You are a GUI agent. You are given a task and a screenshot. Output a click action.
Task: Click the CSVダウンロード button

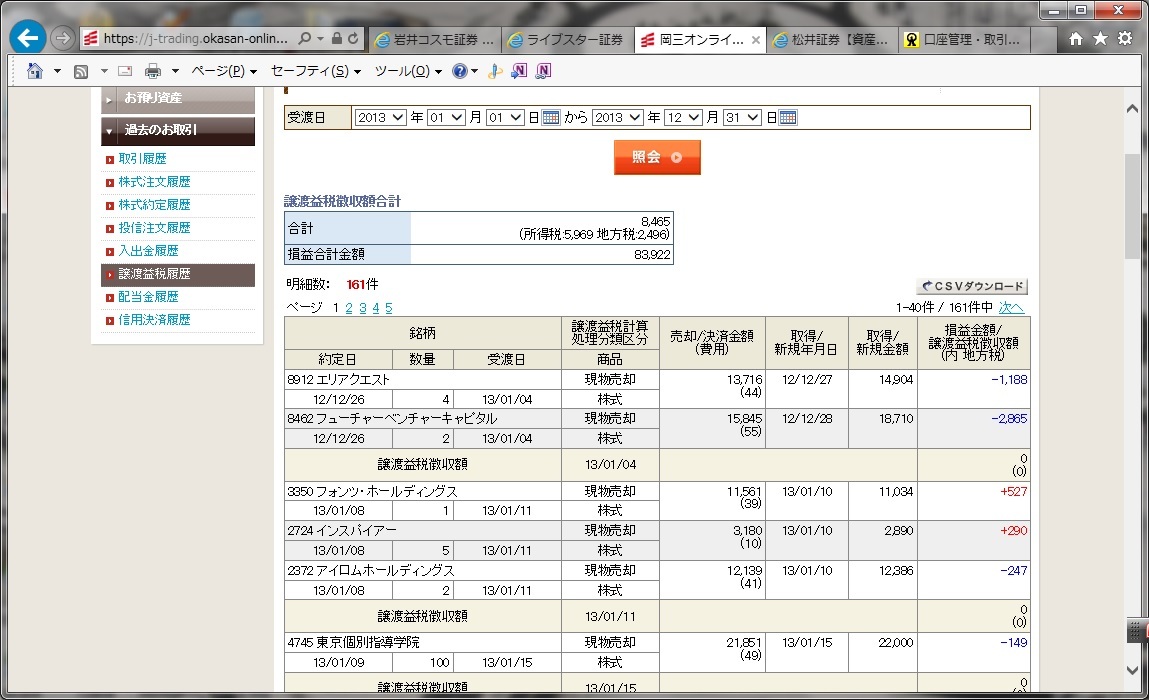pos(972,287)
